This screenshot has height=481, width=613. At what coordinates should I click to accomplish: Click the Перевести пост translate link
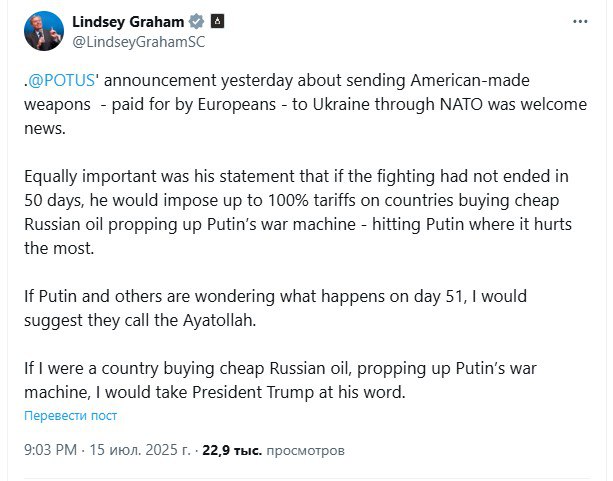pos(70,415)
